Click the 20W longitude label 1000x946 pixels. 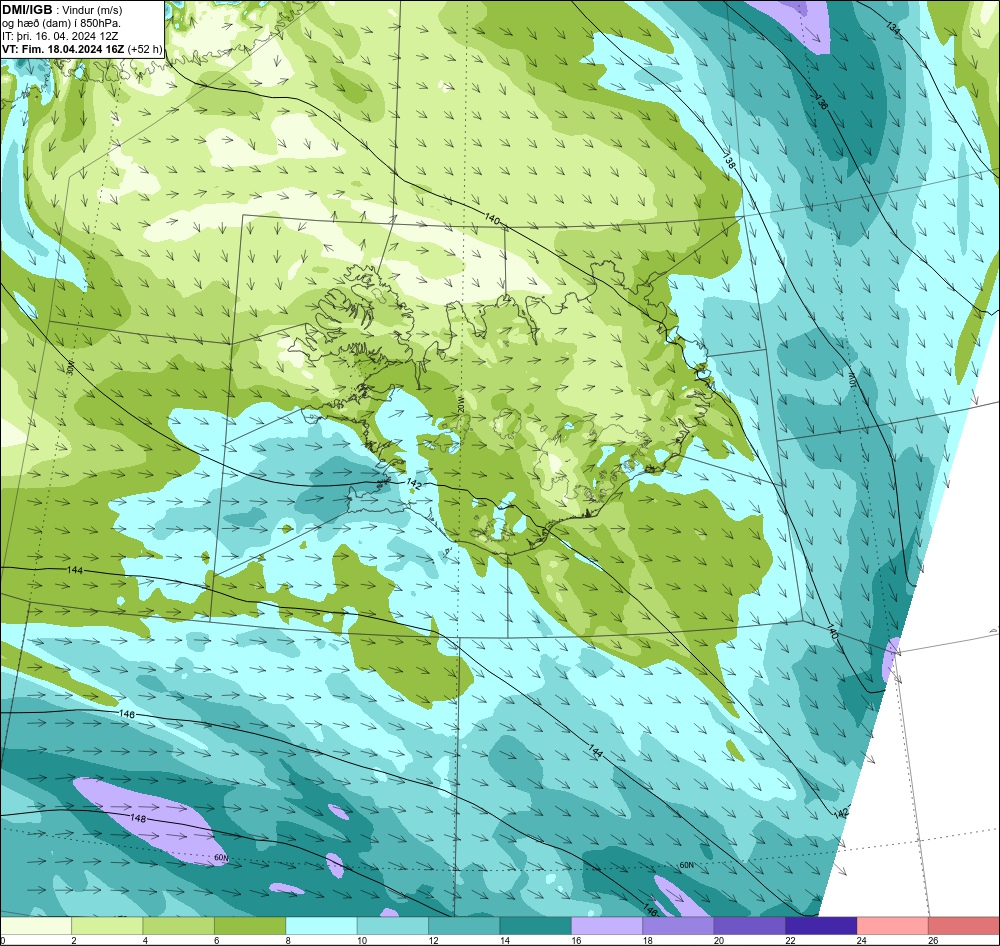point(460,406)
